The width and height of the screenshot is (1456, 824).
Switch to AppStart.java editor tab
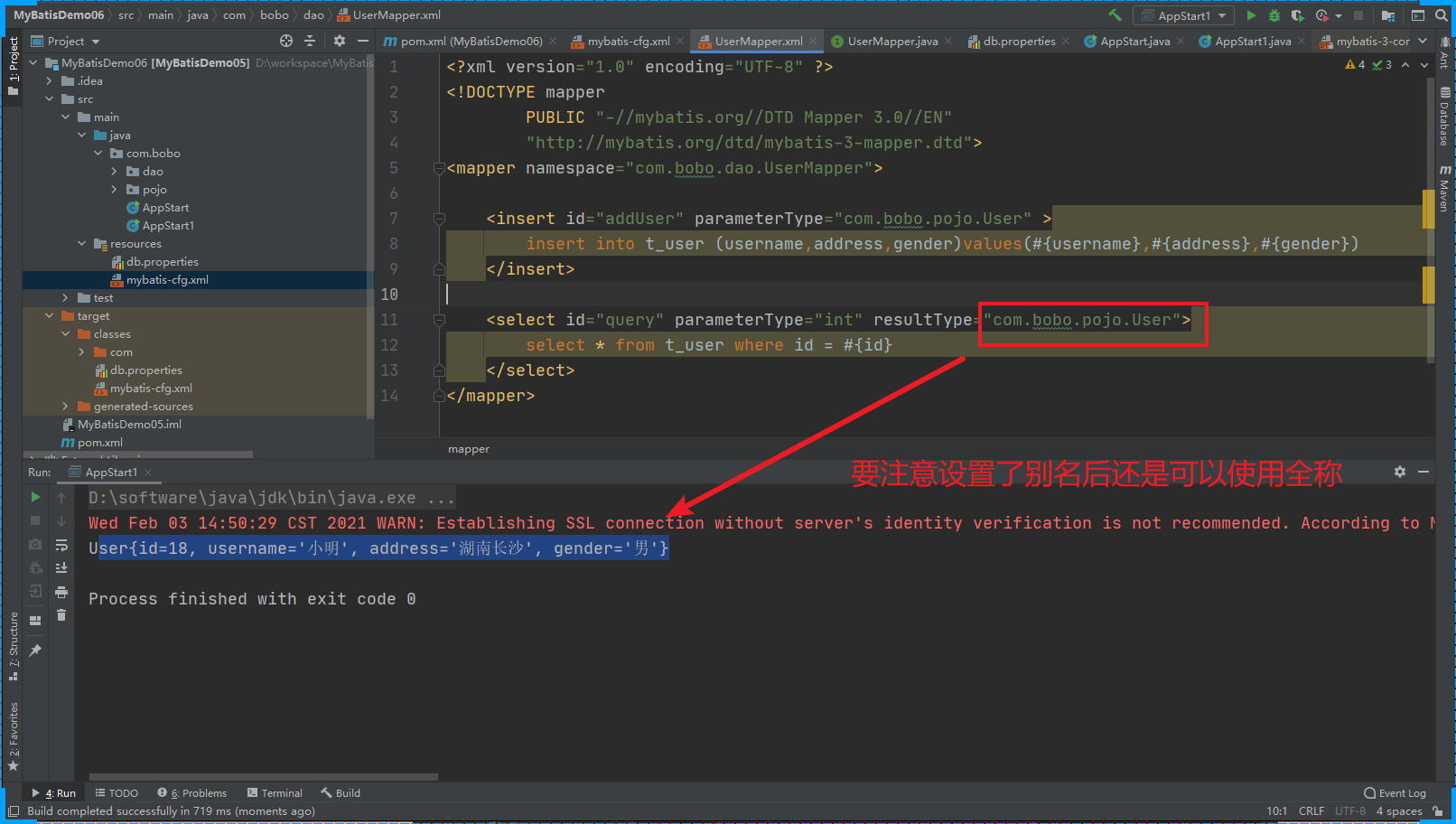tap(1134, 41)
